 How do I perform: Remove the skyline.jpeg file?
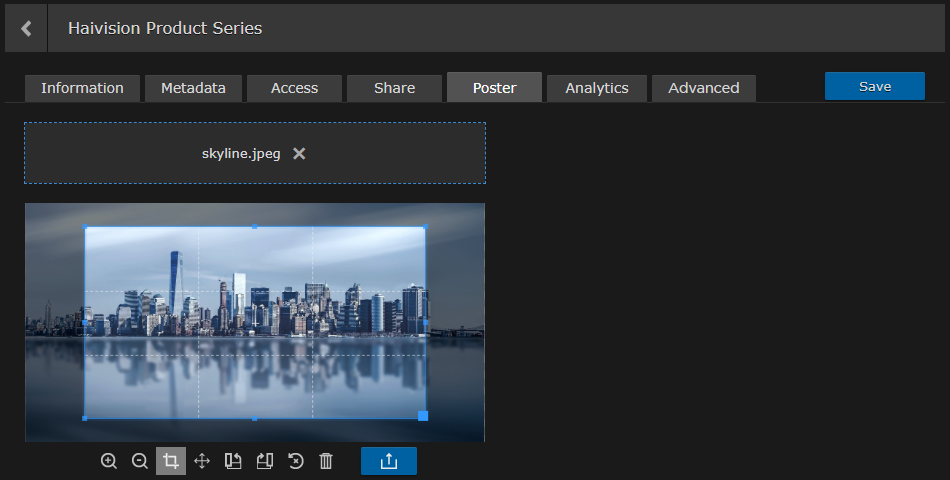tap(299, 154)
